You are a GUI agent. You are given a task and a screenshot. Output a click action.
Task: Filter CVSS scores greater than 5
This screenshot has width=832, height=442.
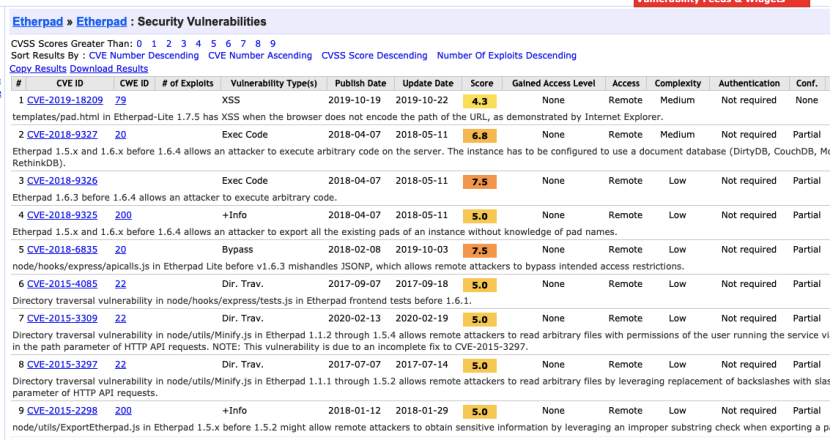pos(213,44)
